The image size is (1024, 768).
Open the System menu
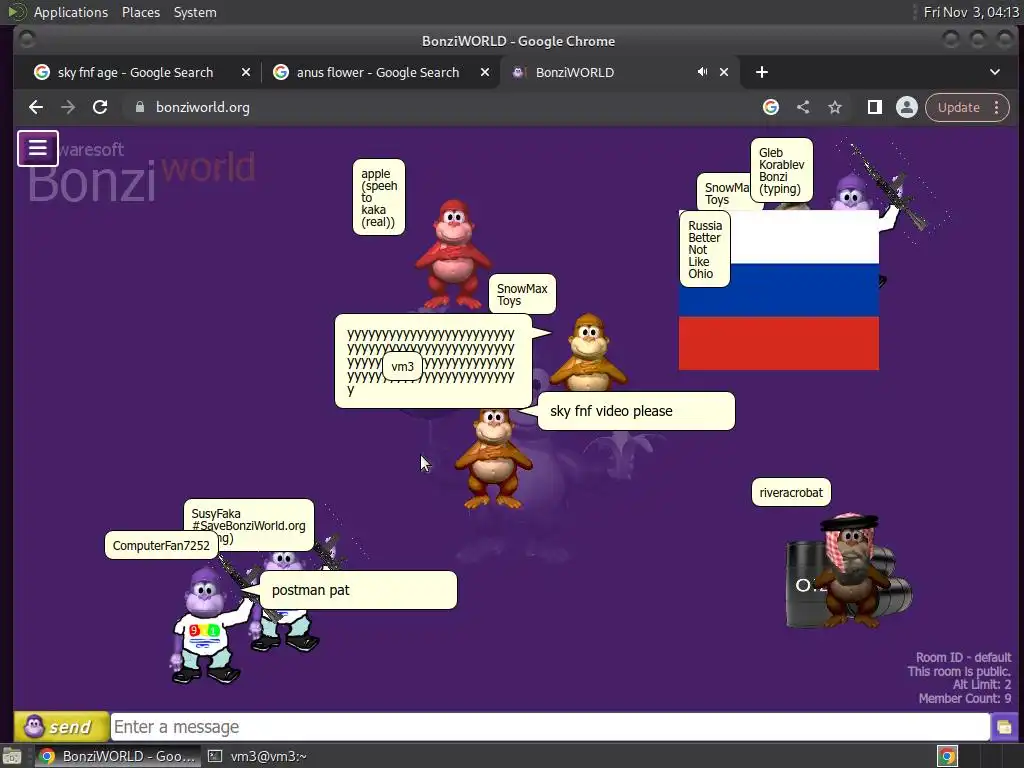195,12
